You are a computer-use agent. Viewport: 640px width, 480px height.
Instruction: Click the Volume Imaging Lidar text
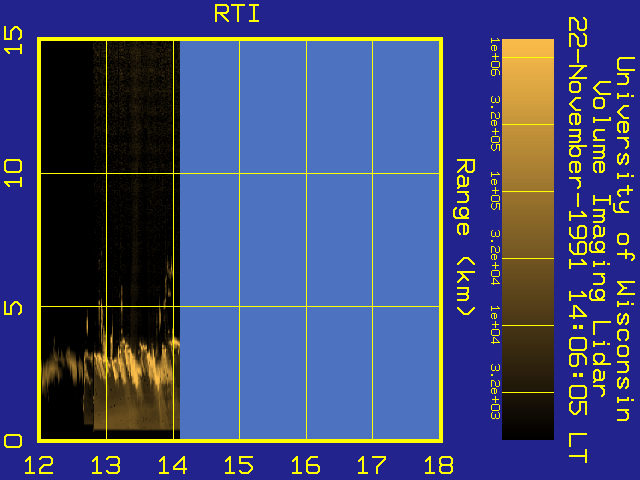pos(602,239)
